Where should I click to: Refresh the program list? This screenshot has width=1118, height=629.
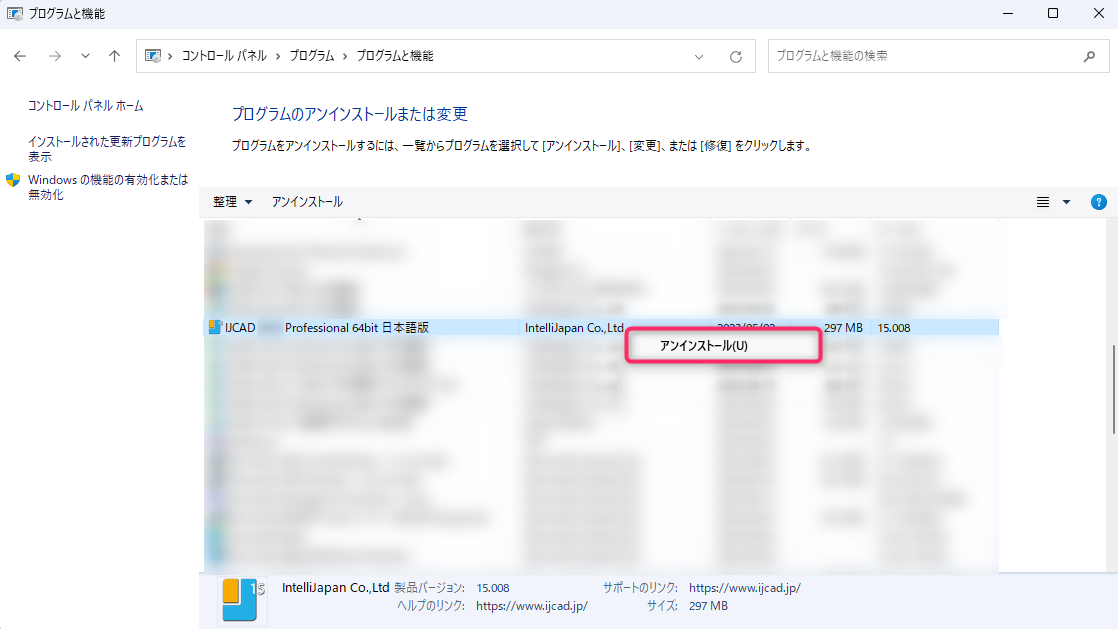click(x=736, y=56)
